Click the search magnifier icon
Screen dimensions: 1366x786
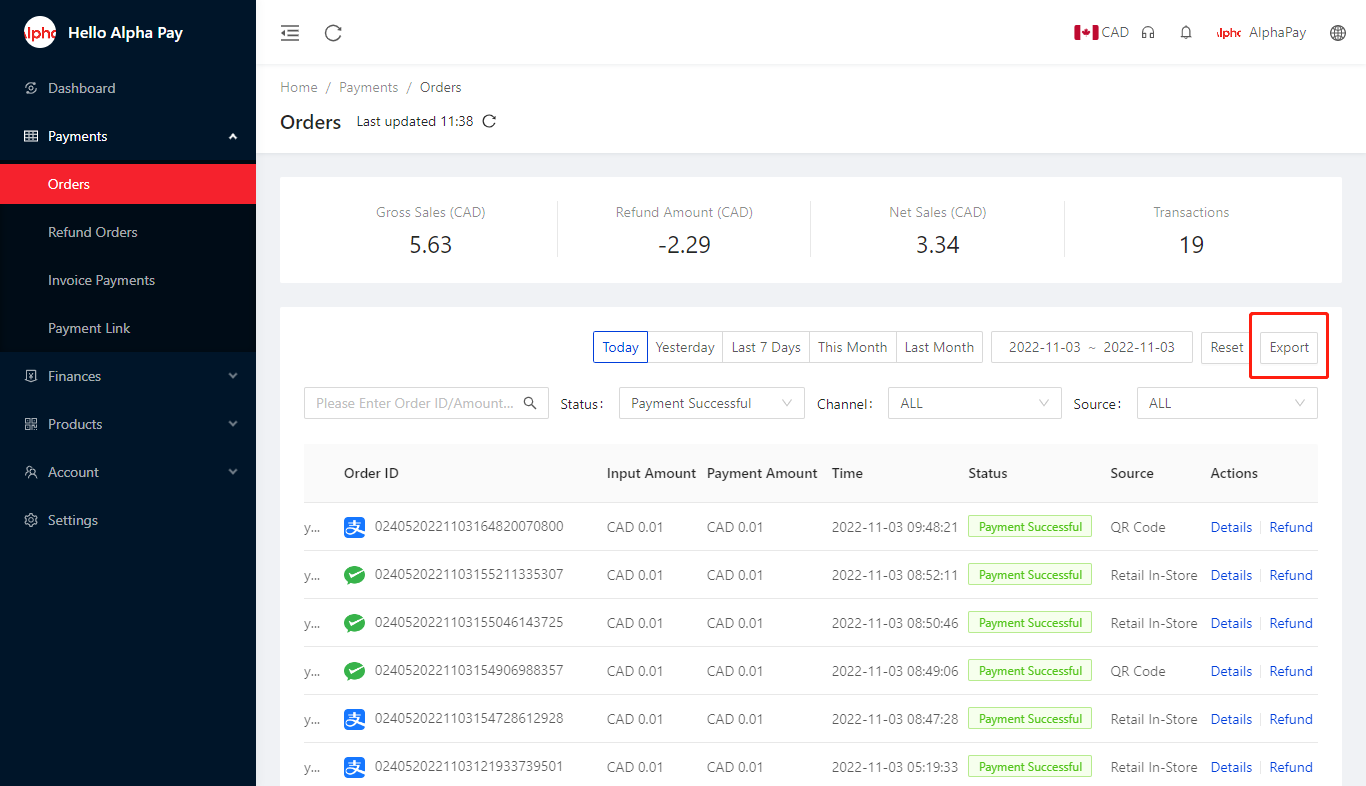[530, 403]
